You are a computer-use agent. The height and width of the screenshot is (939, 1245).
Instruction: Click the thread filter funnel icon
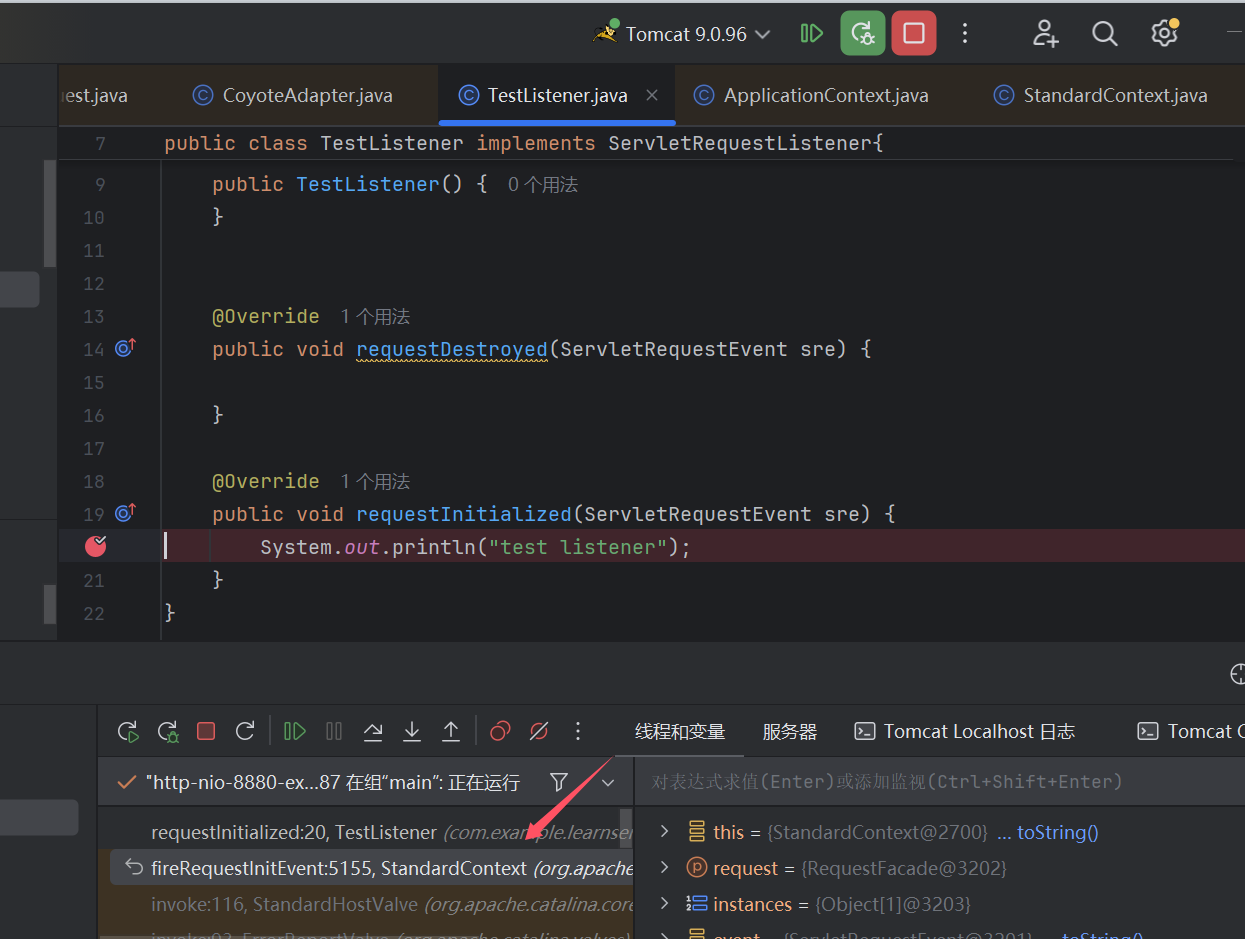(559, 781)
